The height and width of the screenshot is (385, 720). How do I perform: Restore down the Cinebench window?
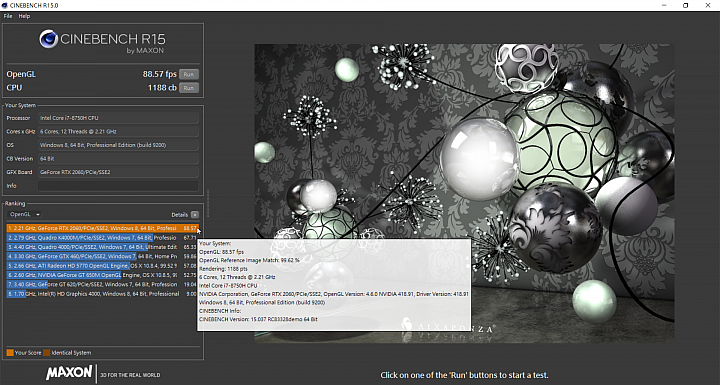click(x=686, y=6)
